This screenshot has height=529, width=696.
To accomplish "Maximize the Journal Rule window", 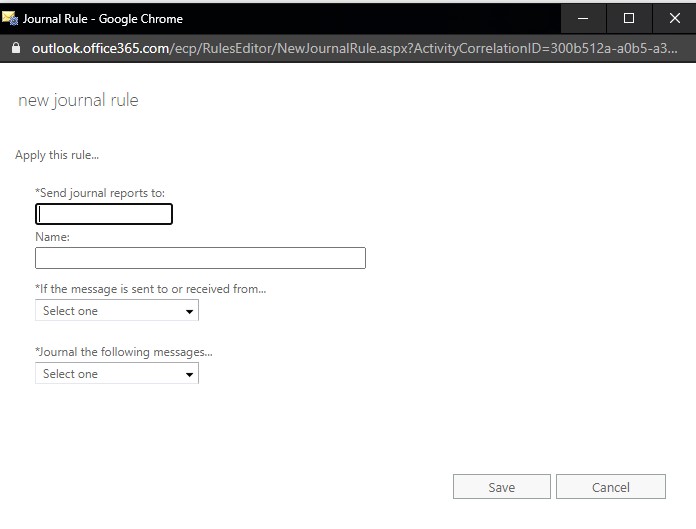I will point(629,18).
